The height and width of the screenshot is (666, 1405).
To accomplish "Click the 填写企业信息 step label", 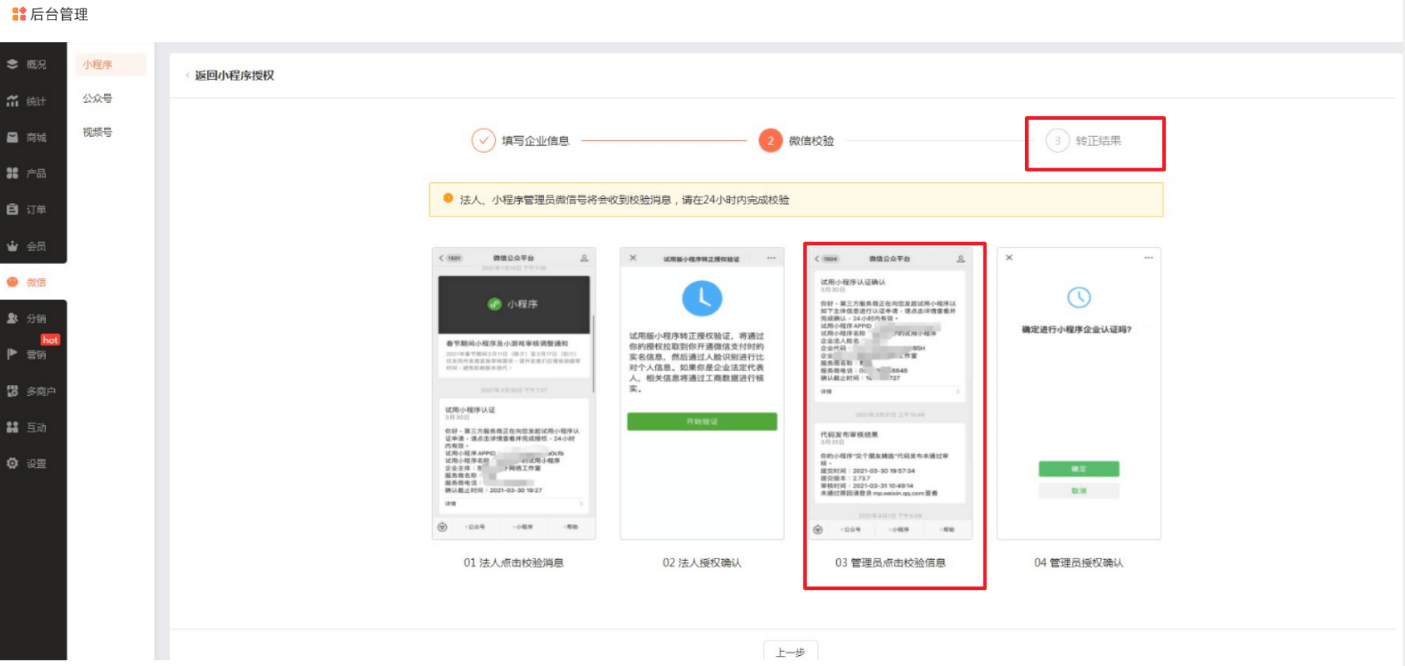I will click(x=536, y=140).
